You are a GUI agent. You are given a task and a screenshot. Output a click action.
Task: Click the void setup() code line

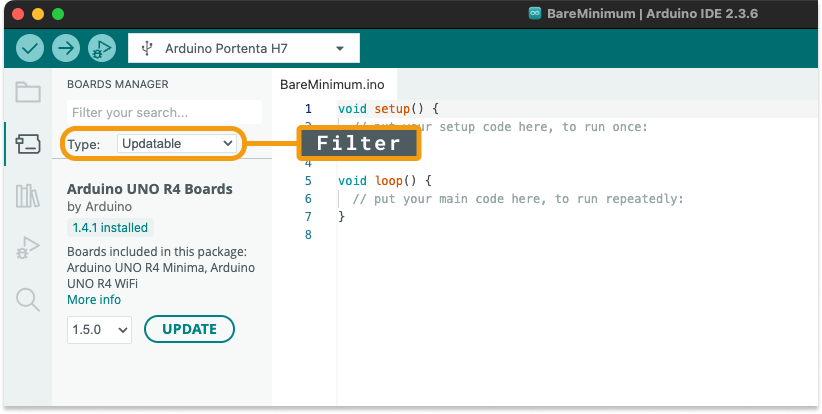tap(388, 109)
